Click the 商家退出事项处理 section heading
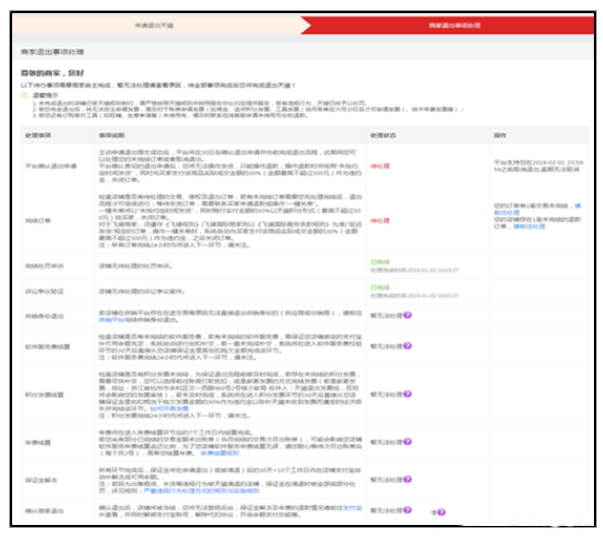This screenshot has height=536, width=603. [x=50, y=49]
